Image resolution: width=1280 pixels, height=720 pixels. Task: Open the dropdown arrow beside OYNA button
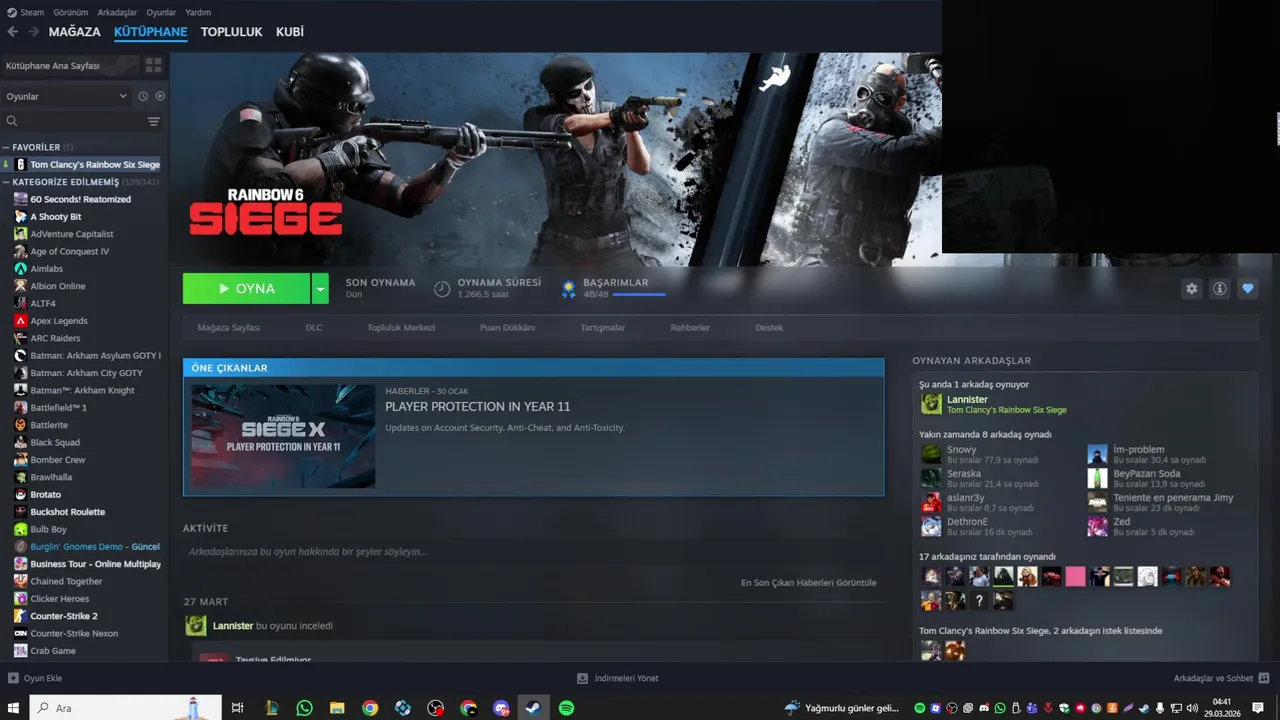[320, 289]
